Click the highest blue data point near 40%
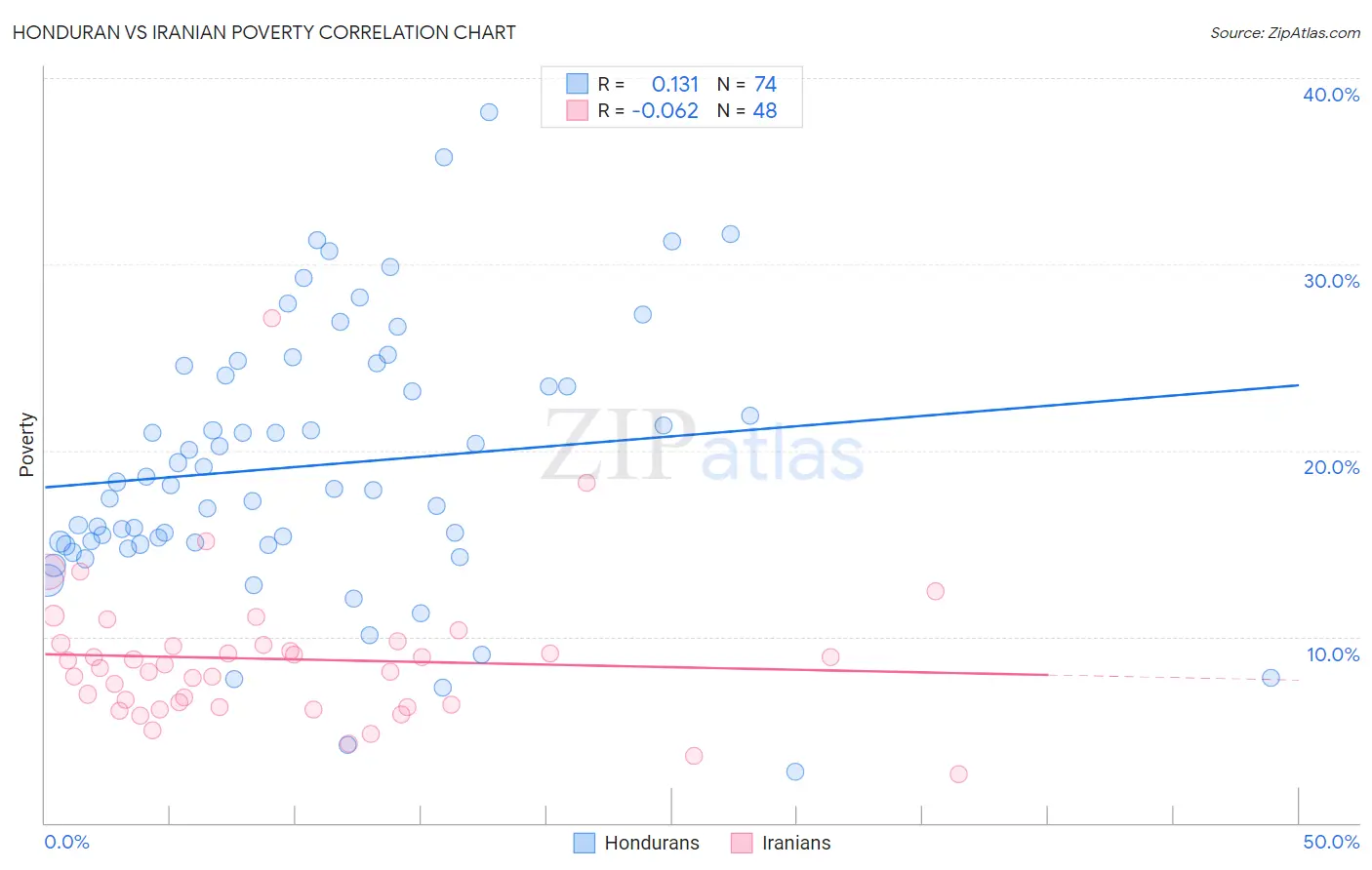 (x=489, y=112)
